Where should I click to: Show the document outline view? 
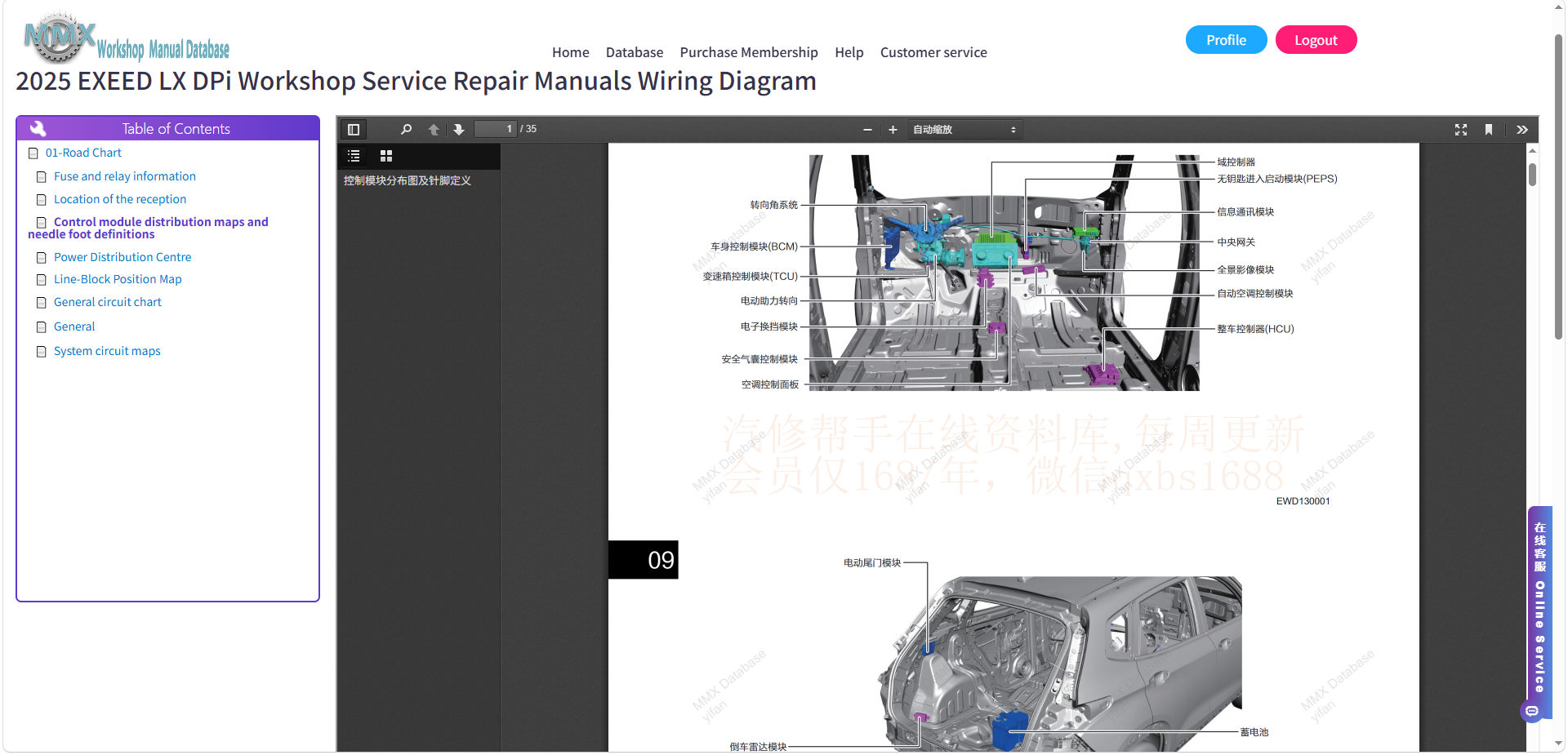point(354,155)
